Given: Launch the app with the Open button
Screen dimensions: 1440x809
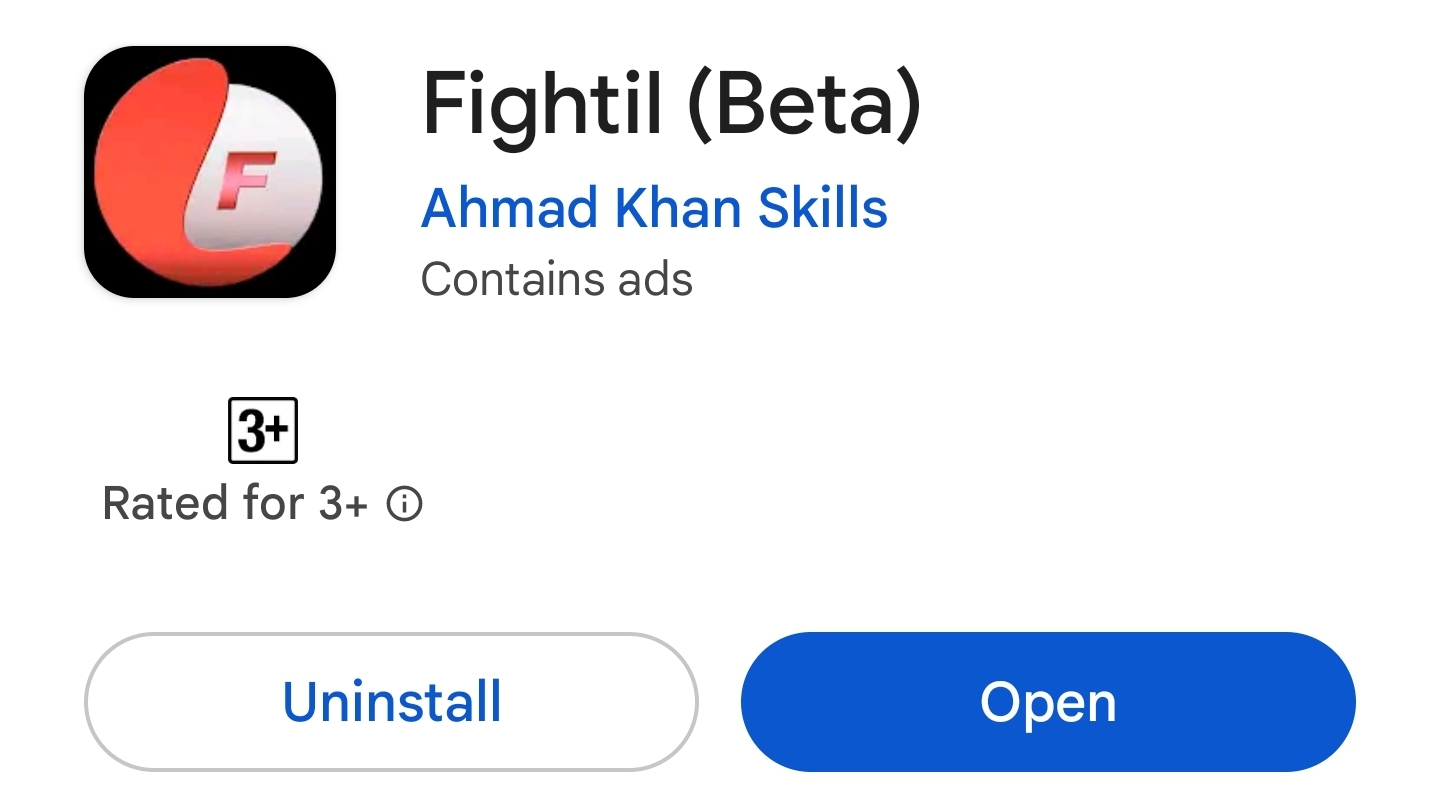Looking at the screenshot, I should point(1048,702).
